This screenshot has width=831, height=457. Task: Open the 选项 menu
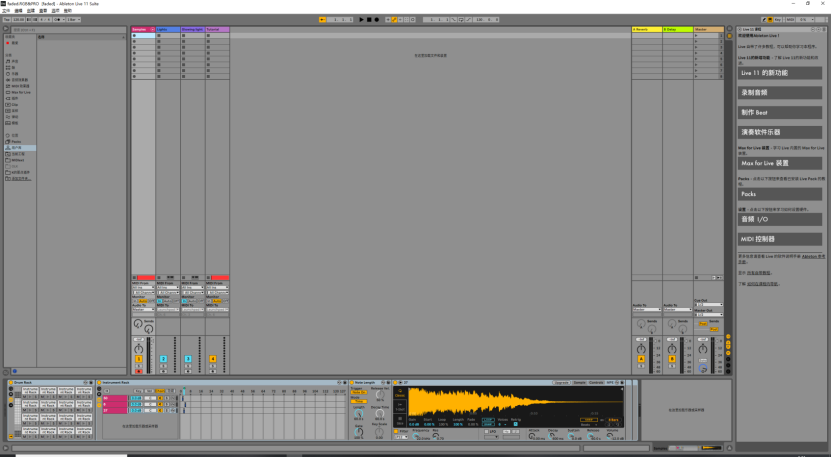55,11
